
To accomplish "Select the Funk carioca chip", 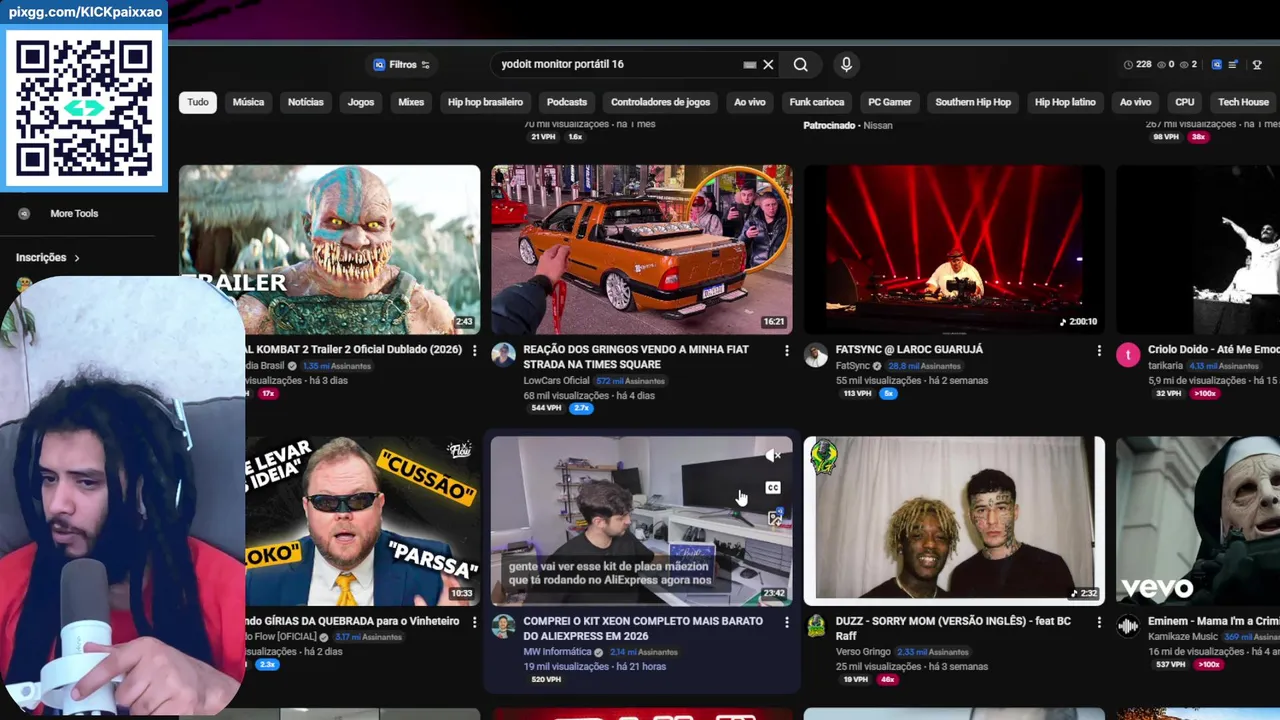I will tap(817, 102).
